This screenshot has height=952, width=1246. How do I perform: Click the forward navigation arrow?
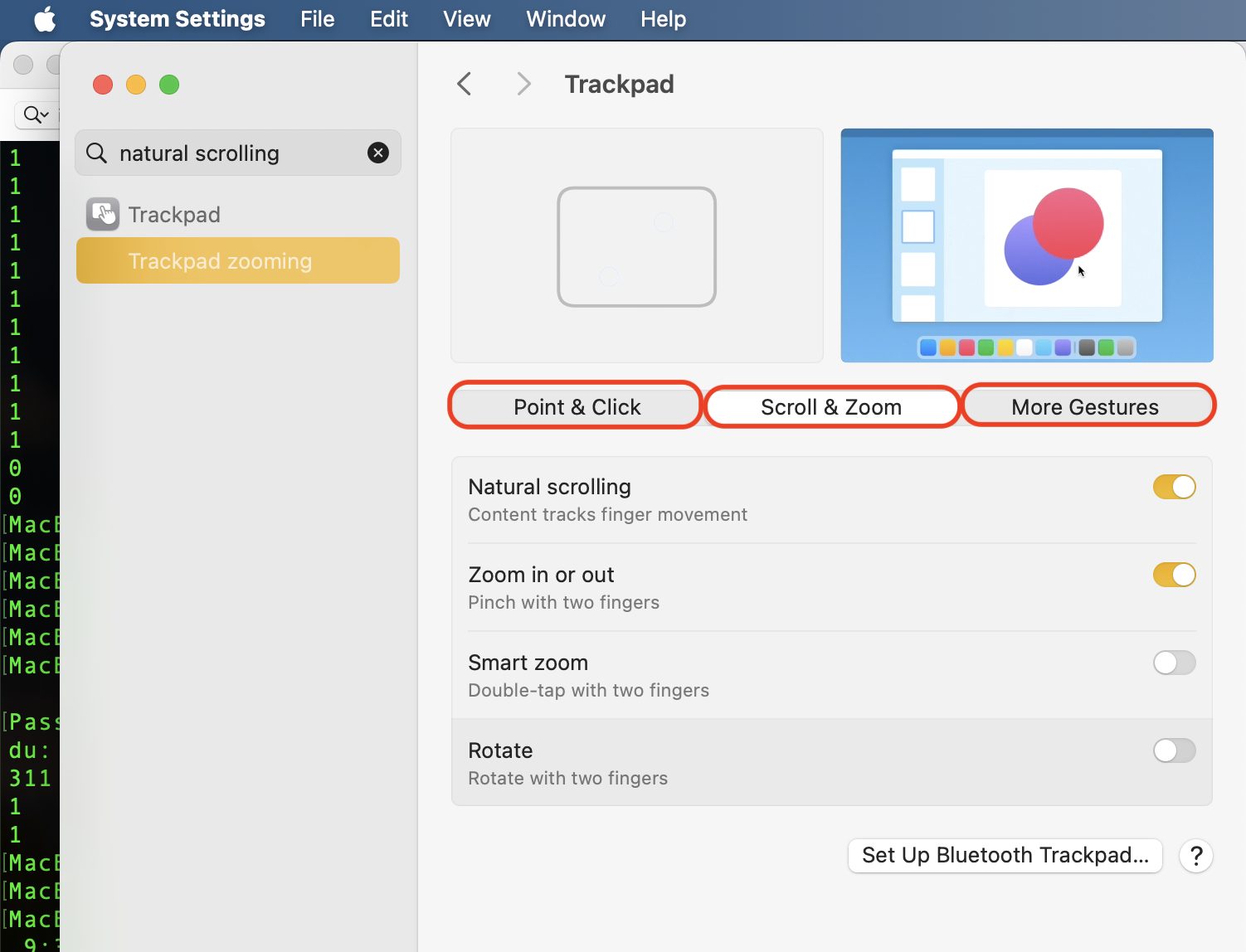tap(523, 84)
